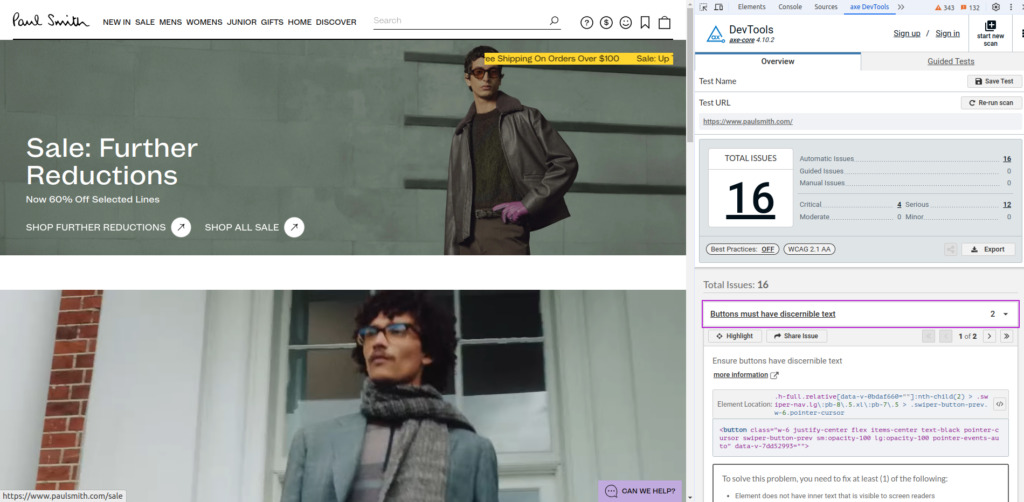Click the search magnifier icon

coord(554,21)
